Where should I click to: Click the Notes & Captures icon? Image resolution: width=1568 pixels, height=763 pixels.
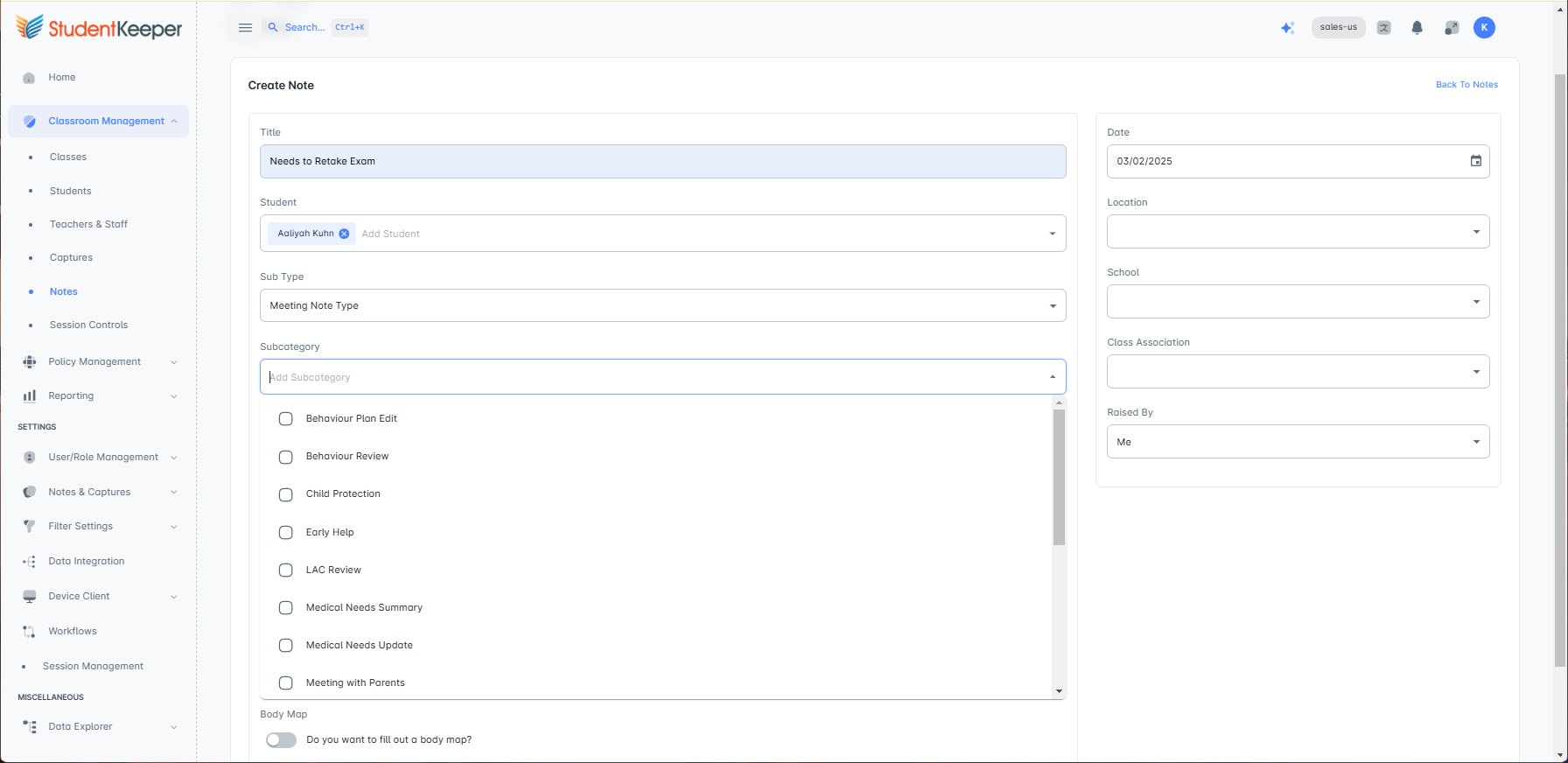(30, 493)
